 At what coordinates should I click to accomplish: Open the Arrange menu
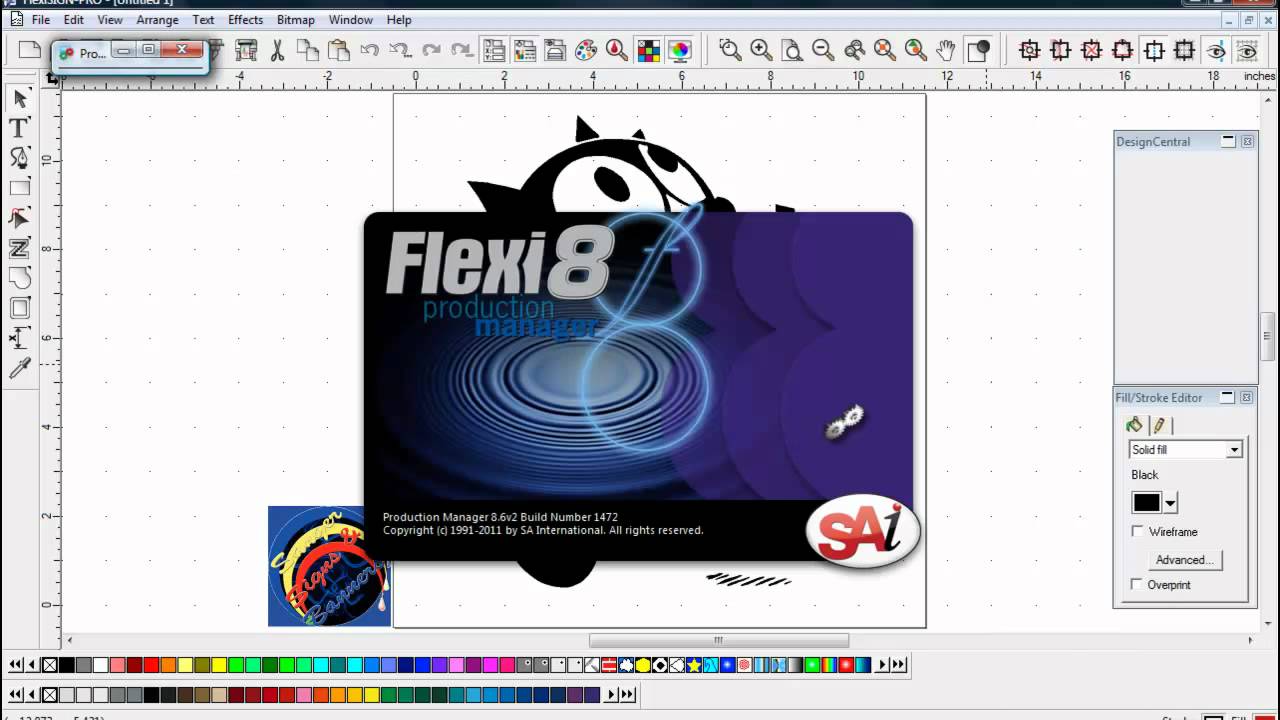click(x=157, y=20)
